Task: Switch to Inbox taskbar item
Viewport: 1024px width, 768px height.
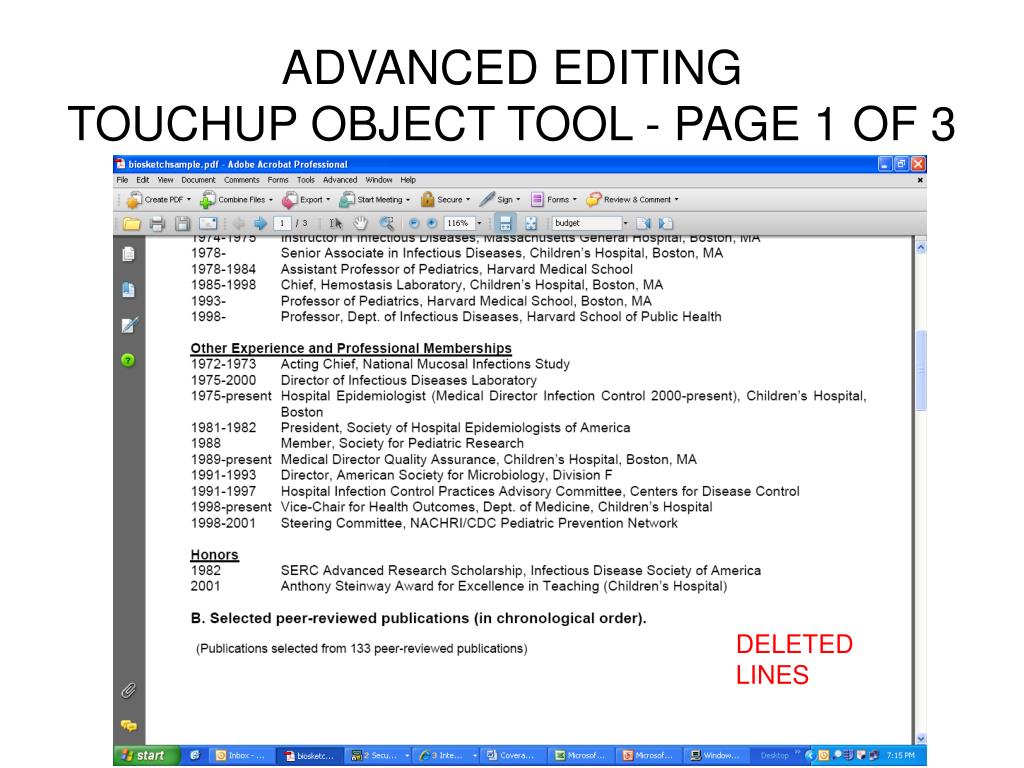Action: (x=240, y=756)
